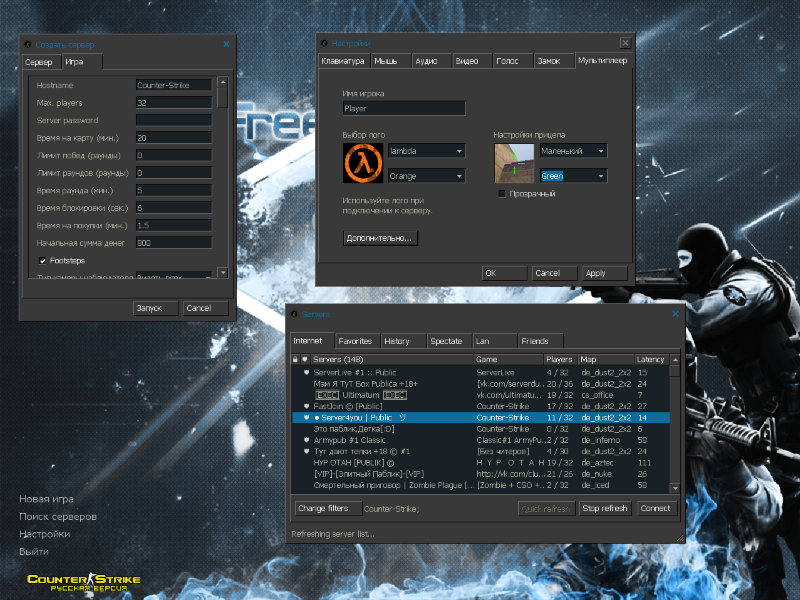Click the lambda logo preview image
Image resolution: width=800 pixels, height=600 pixels.
(363, 163)
